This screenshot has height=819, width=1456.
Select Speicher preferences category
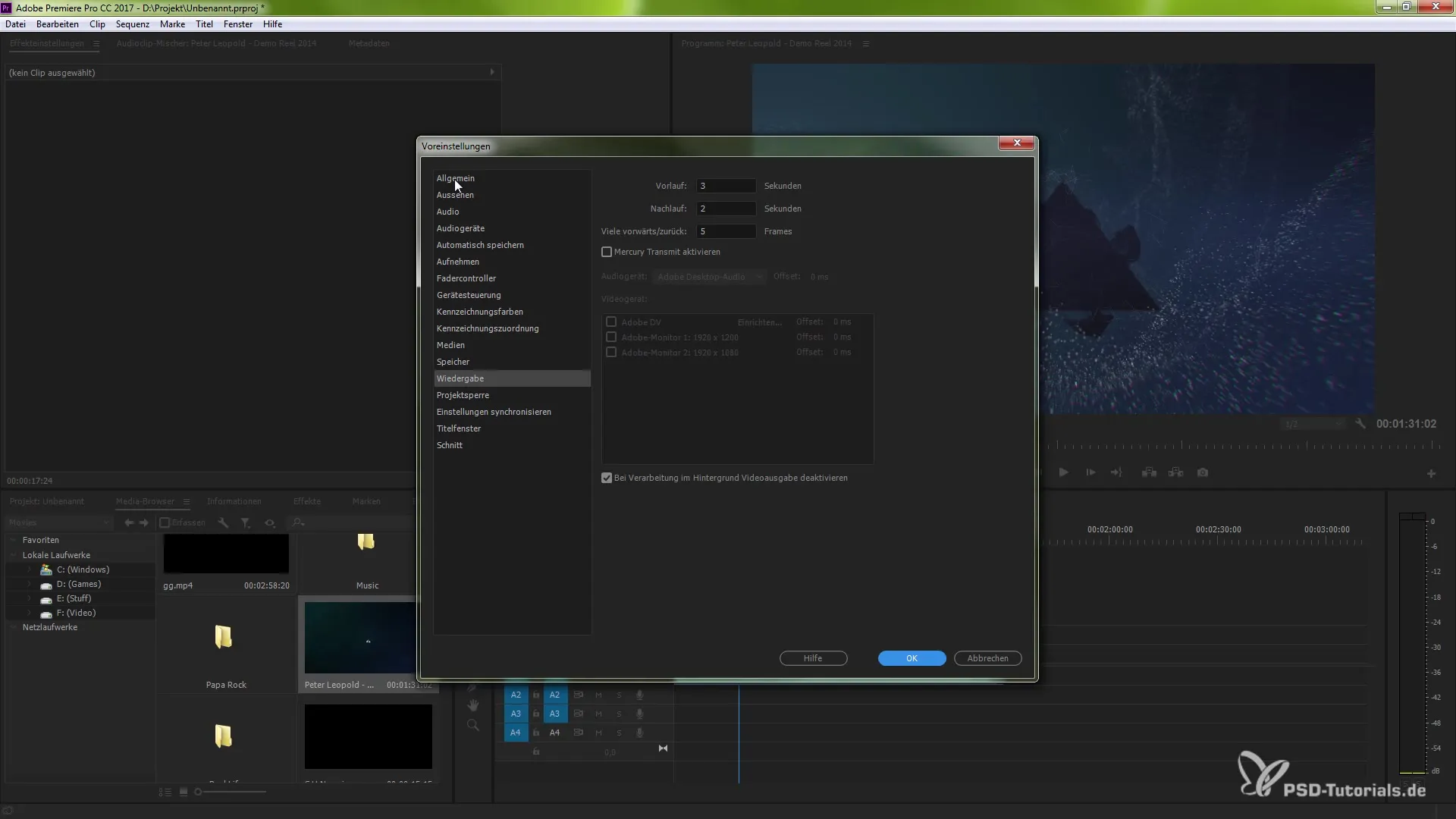[x=512, y=362]
